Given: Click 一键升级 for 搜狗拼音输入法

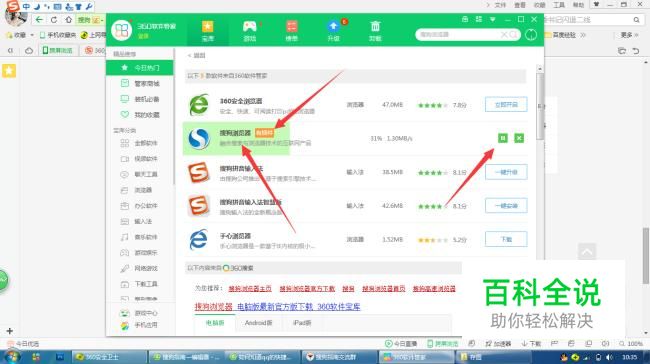Looking at the screenshot, I should tap(506, 172).
